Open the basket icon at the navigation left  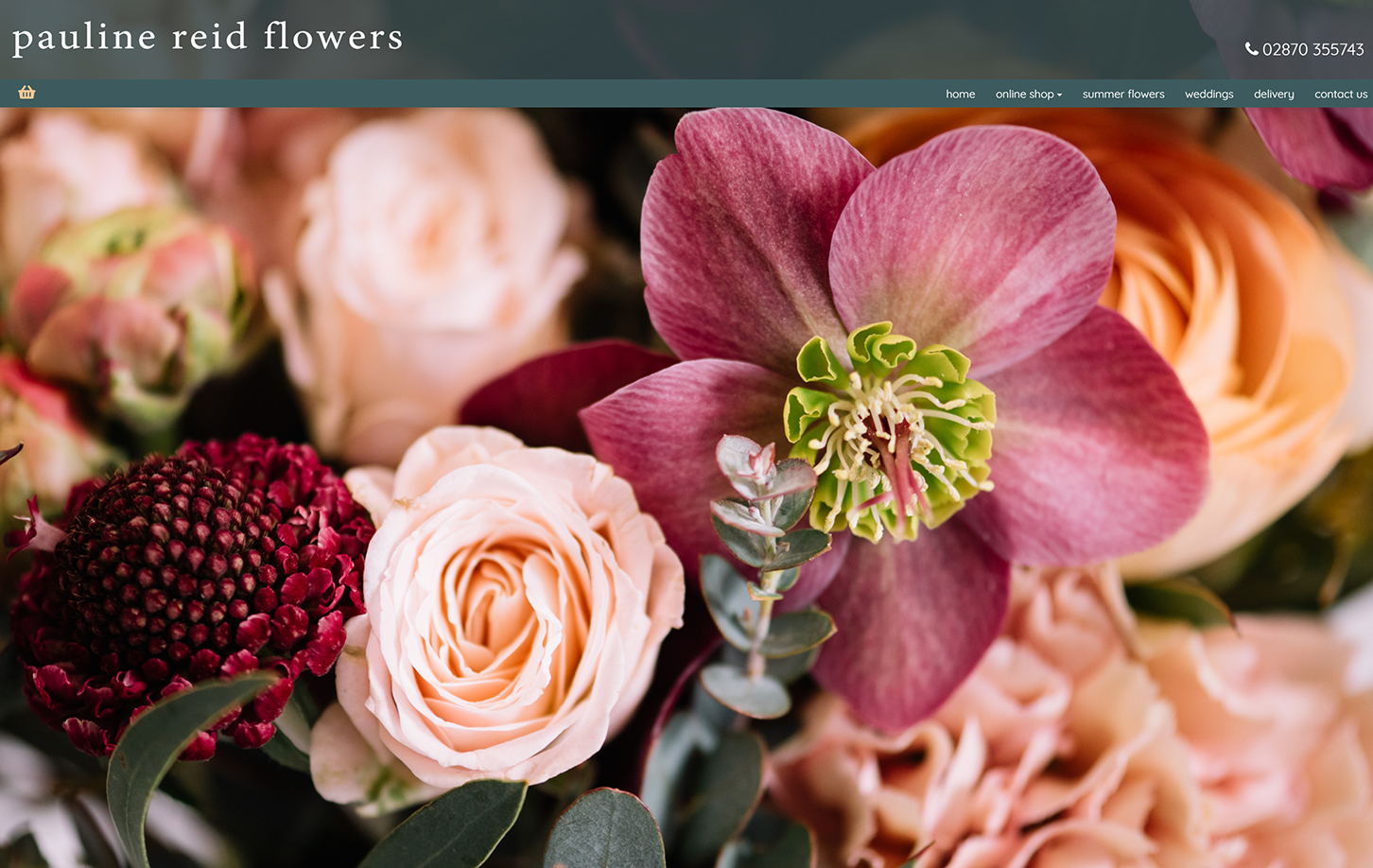(26, 93)
